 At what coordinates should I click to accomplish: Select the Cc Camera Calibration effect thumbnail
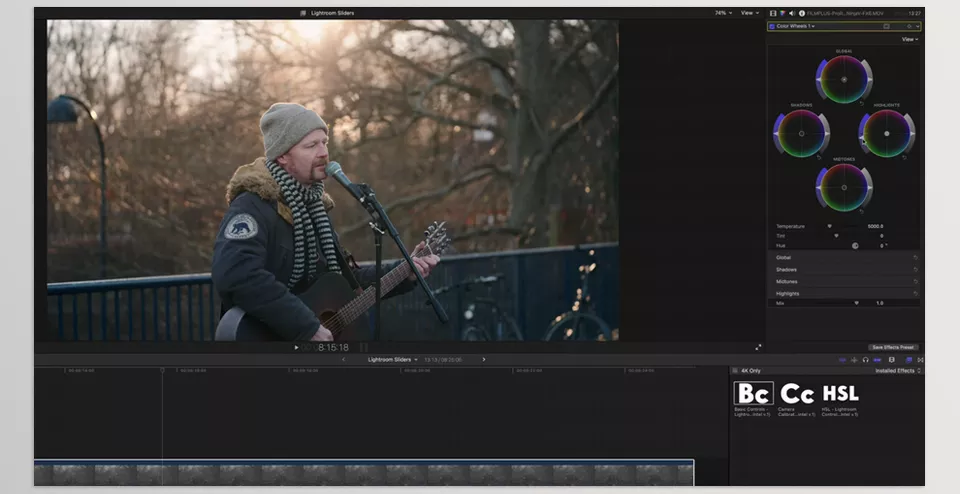click(x=797, y=394)
